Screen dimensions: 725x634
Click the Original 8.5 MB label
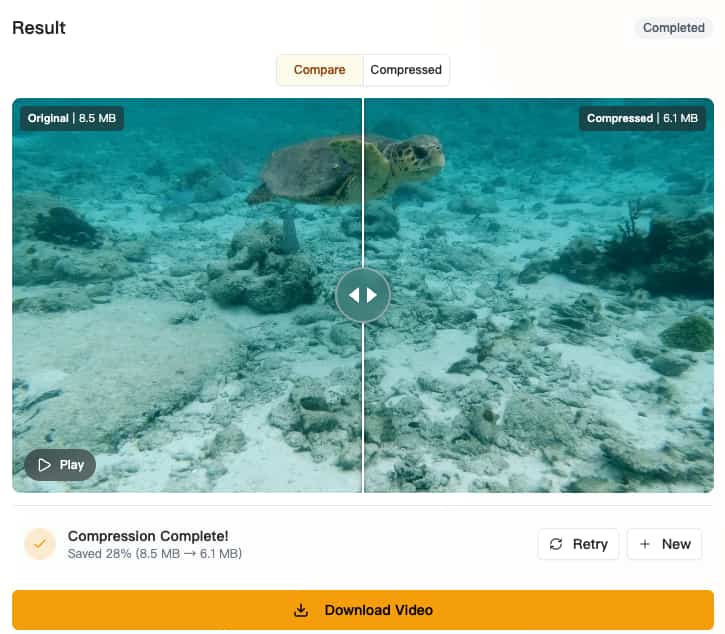pyautogui.click(x=72, y=119)
